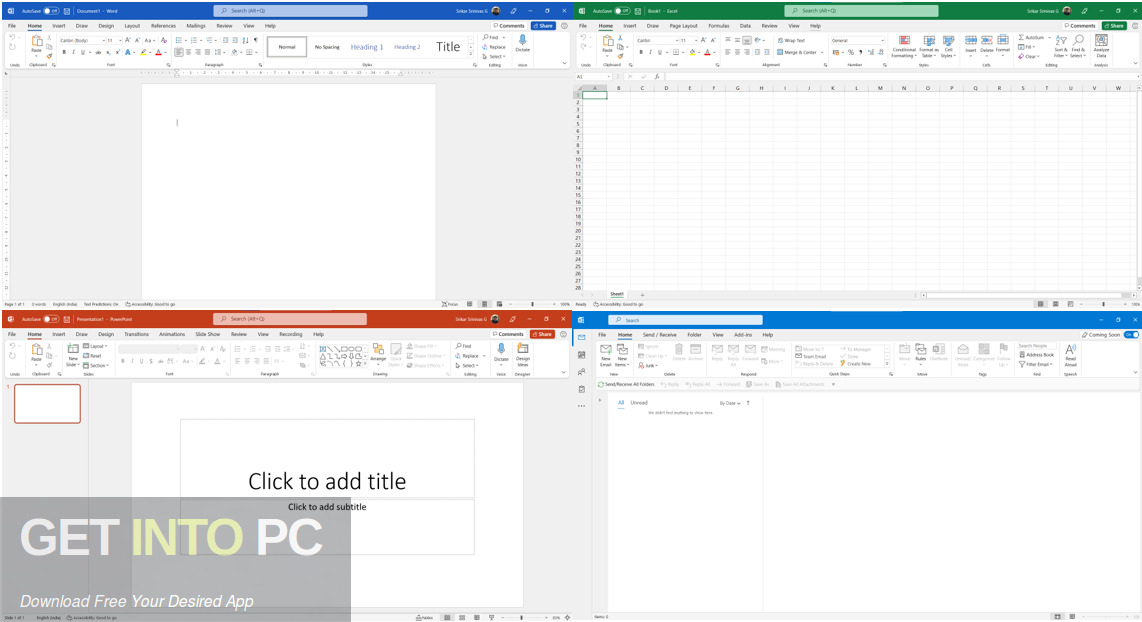Expand the Select dropdown in Word's Editing group

pyautogui.click(x=495, y=57)
